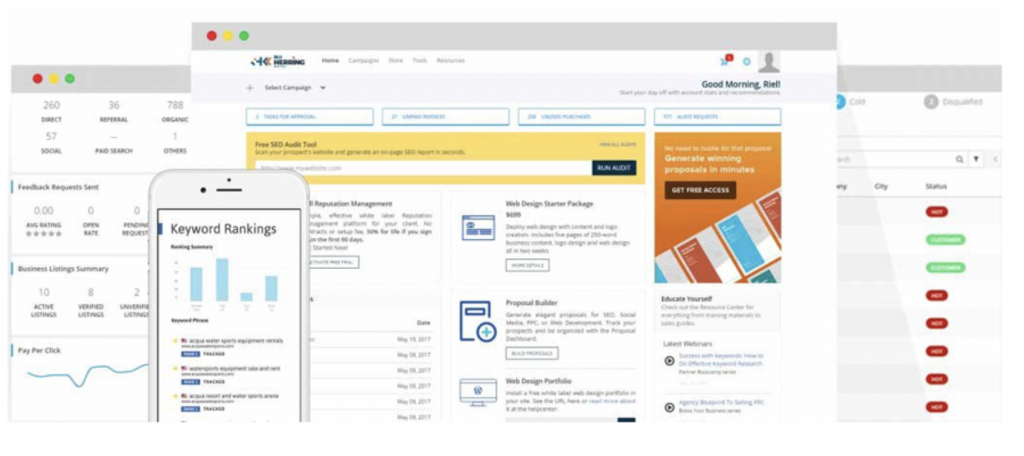Click the 36 REFERRAL stat
The width and height of the screenshot is (1024, 456).
pyautogui.click(x=114, y=112)
